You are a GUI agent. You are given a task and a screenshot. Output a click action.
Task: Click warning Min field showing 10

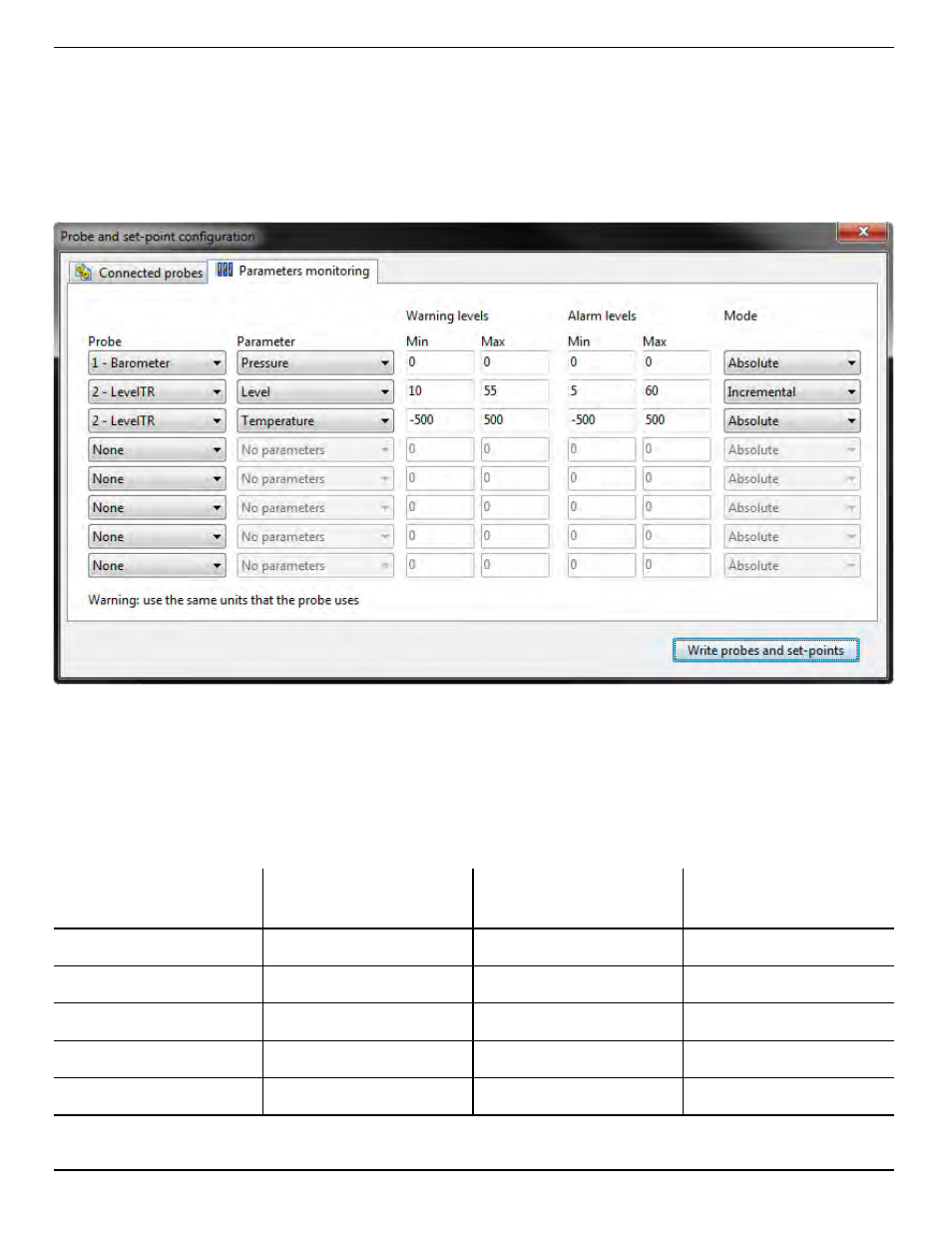pyautogui.click(x=440, y=391)
